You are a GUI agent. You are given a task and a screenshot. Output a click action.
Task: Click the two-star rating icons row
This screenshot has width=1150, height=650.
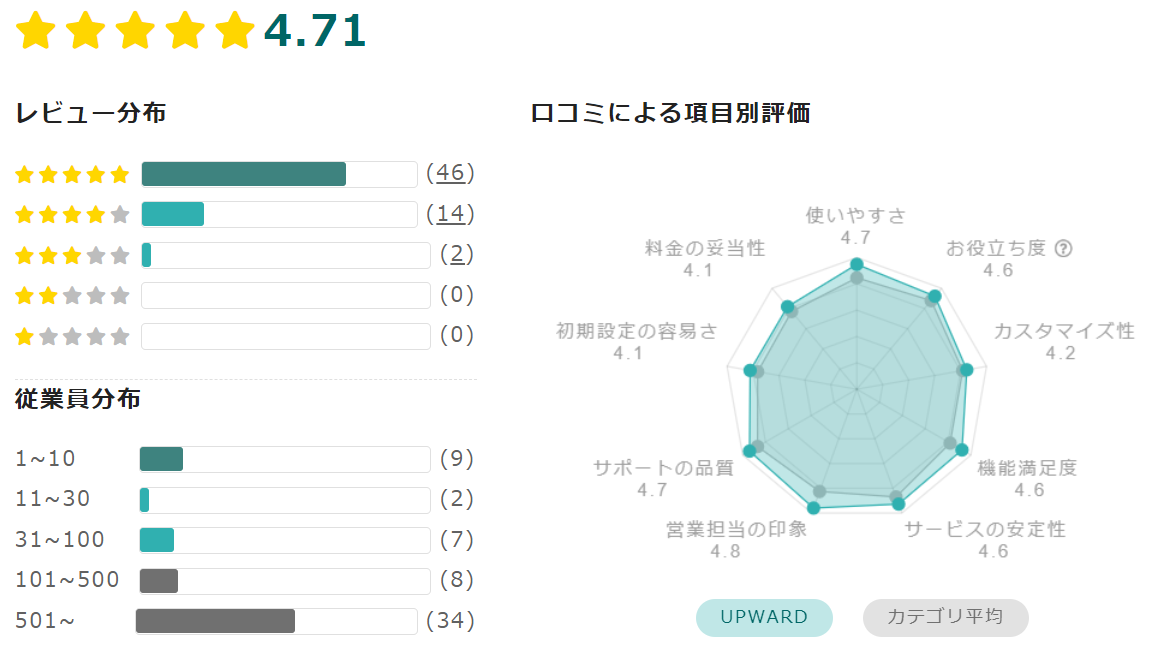pyautogui.click(x=72, y=296)
